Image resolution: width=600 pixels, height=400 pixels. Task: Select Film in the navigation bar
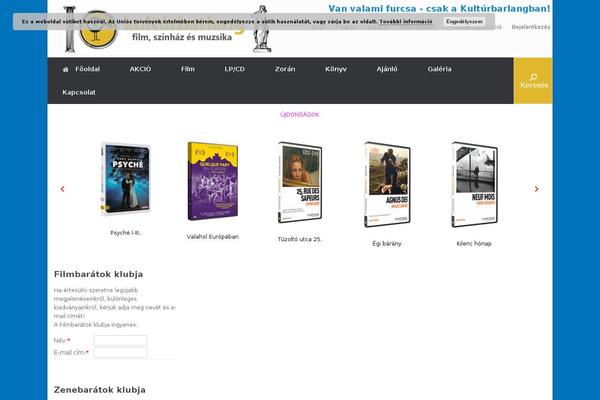tap(188, 69)
